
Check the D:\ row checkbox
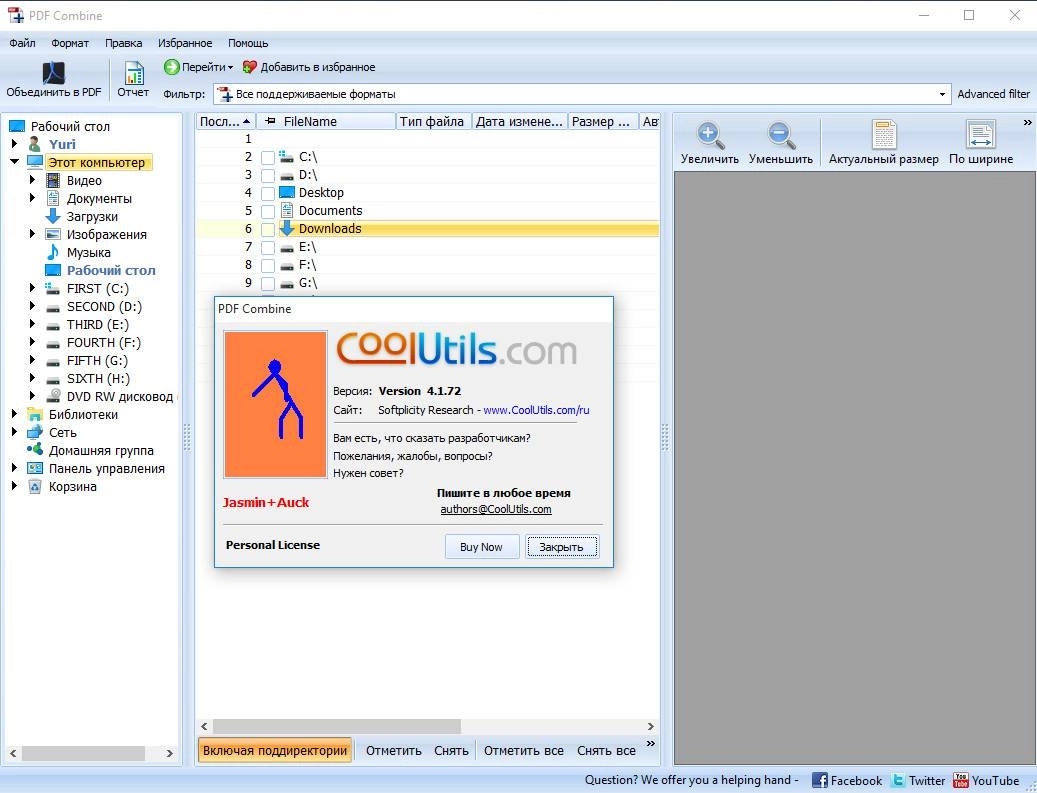[x=267, y=175]
